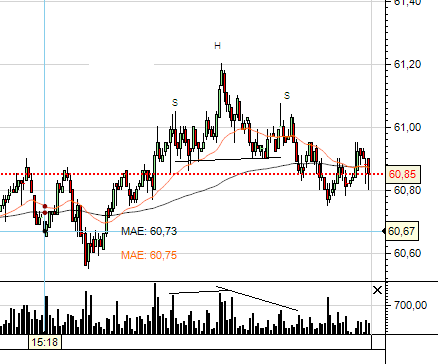Select the orange MAE: 60,75 label
This screenshot has width=438, height=364.
tap(149, 255)
